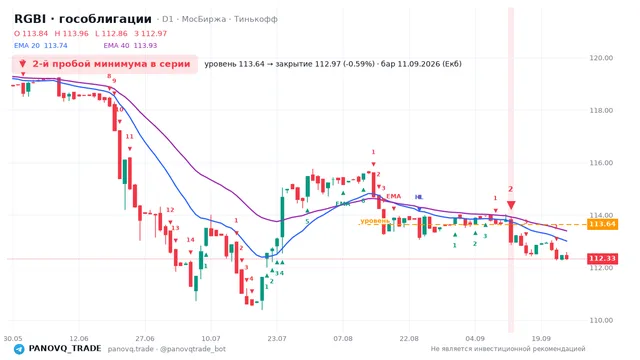This screenshot has height=360, width=640.
Task: Click the large red triangle breakout marker
Action: (511, 205)
